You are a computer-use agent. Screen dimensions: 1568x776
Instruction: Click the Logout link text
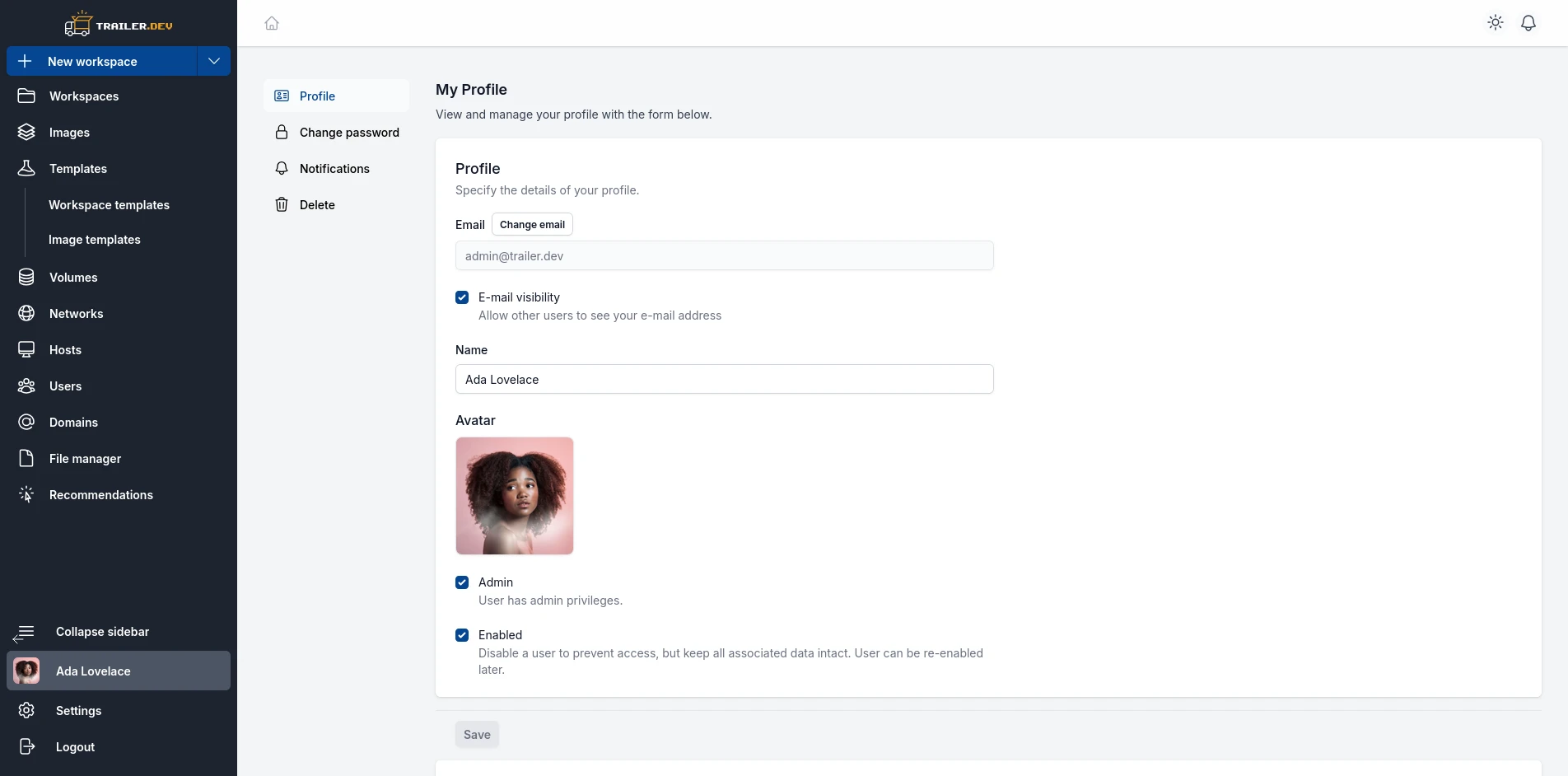click(x=75, y=746)
